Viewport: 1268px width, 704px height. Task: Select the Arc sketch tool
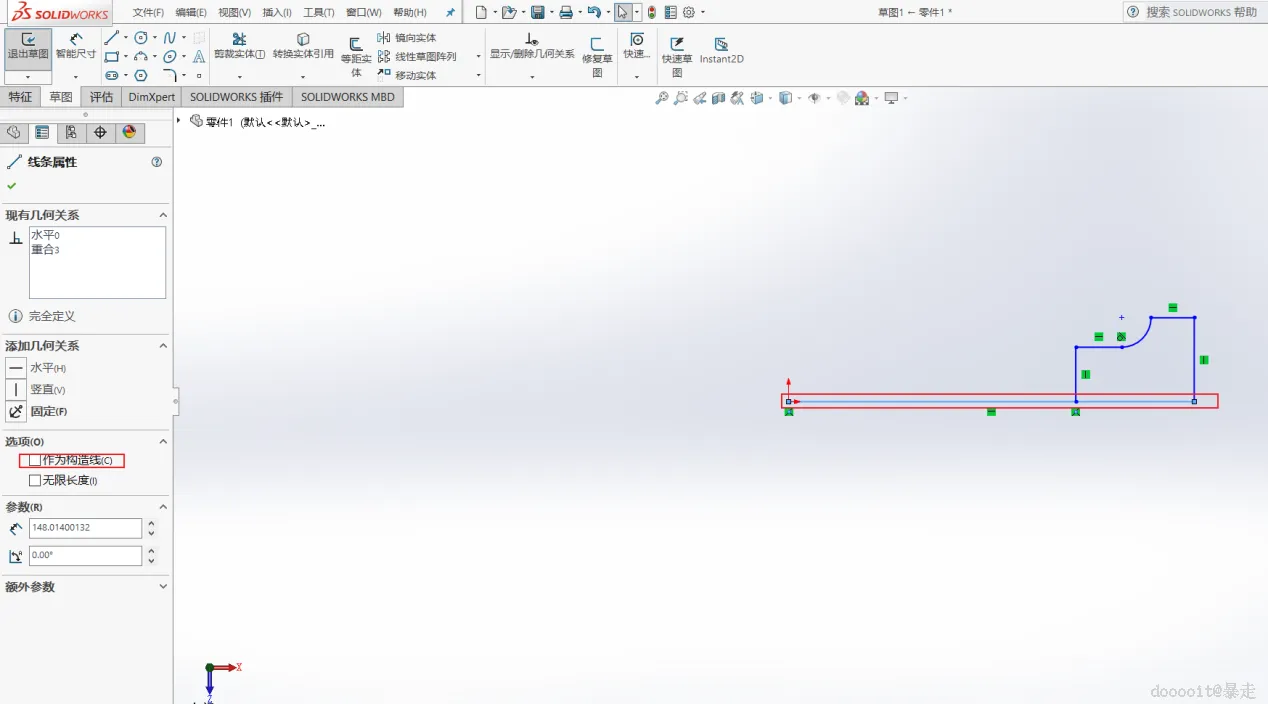tap(141, 57)
